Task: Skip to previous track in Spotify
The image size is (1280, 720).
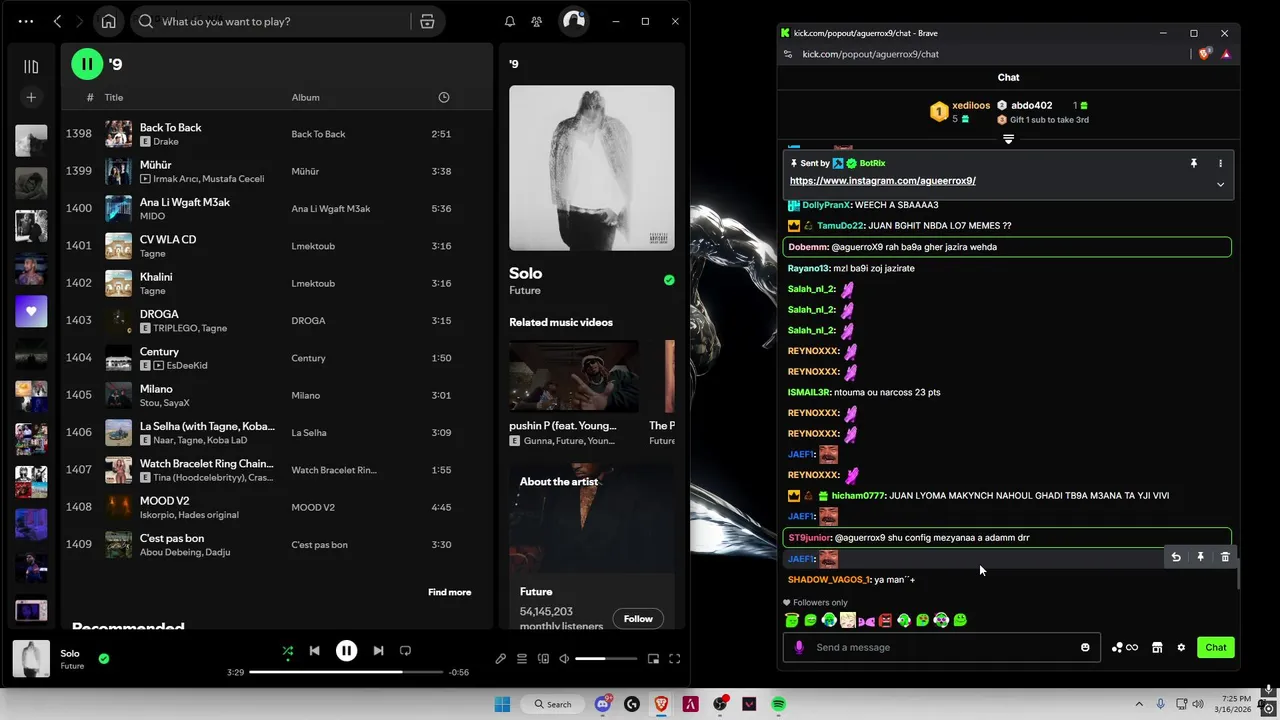Action: pos(314,650)
